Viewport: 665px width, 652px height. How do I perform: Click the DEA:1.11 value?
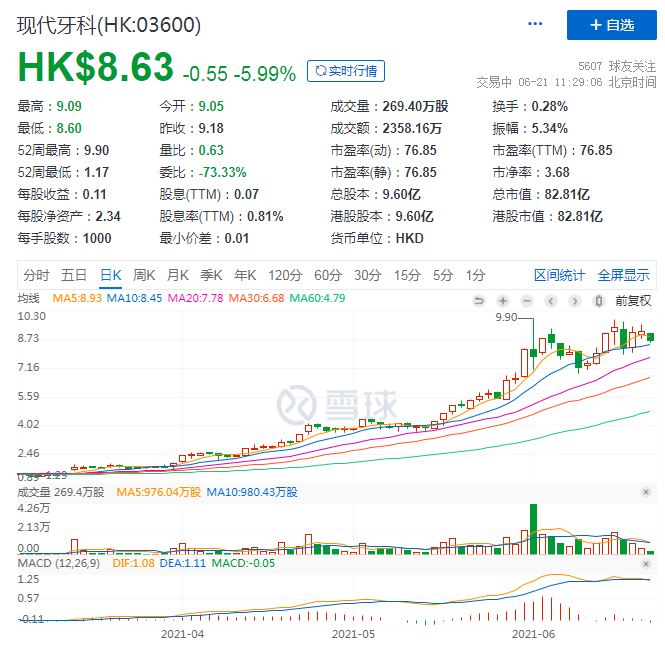pos(183,563)
